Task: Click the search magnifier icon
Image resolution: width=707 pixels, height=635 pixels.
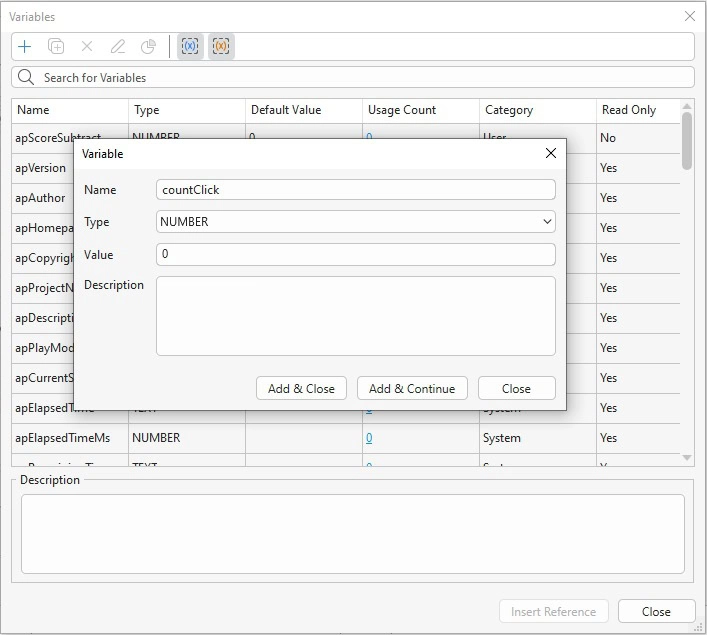Action: coord(26,77)
